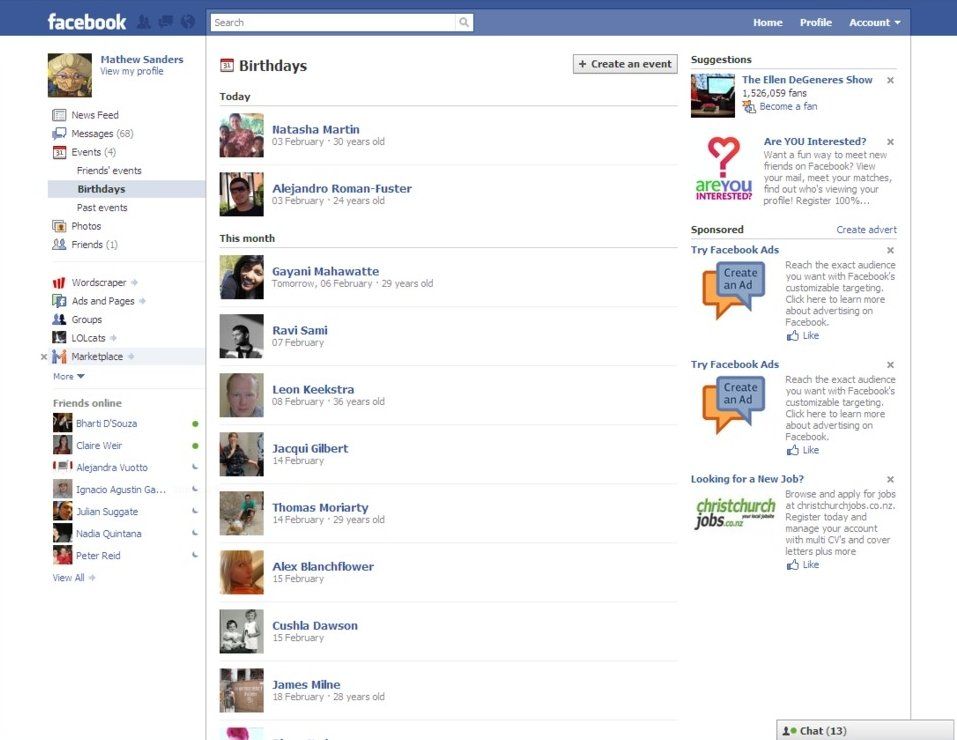Viewport: 957px width, 740px height.
Task: Click Become a fan icon
Action: (x=749, y=107)
